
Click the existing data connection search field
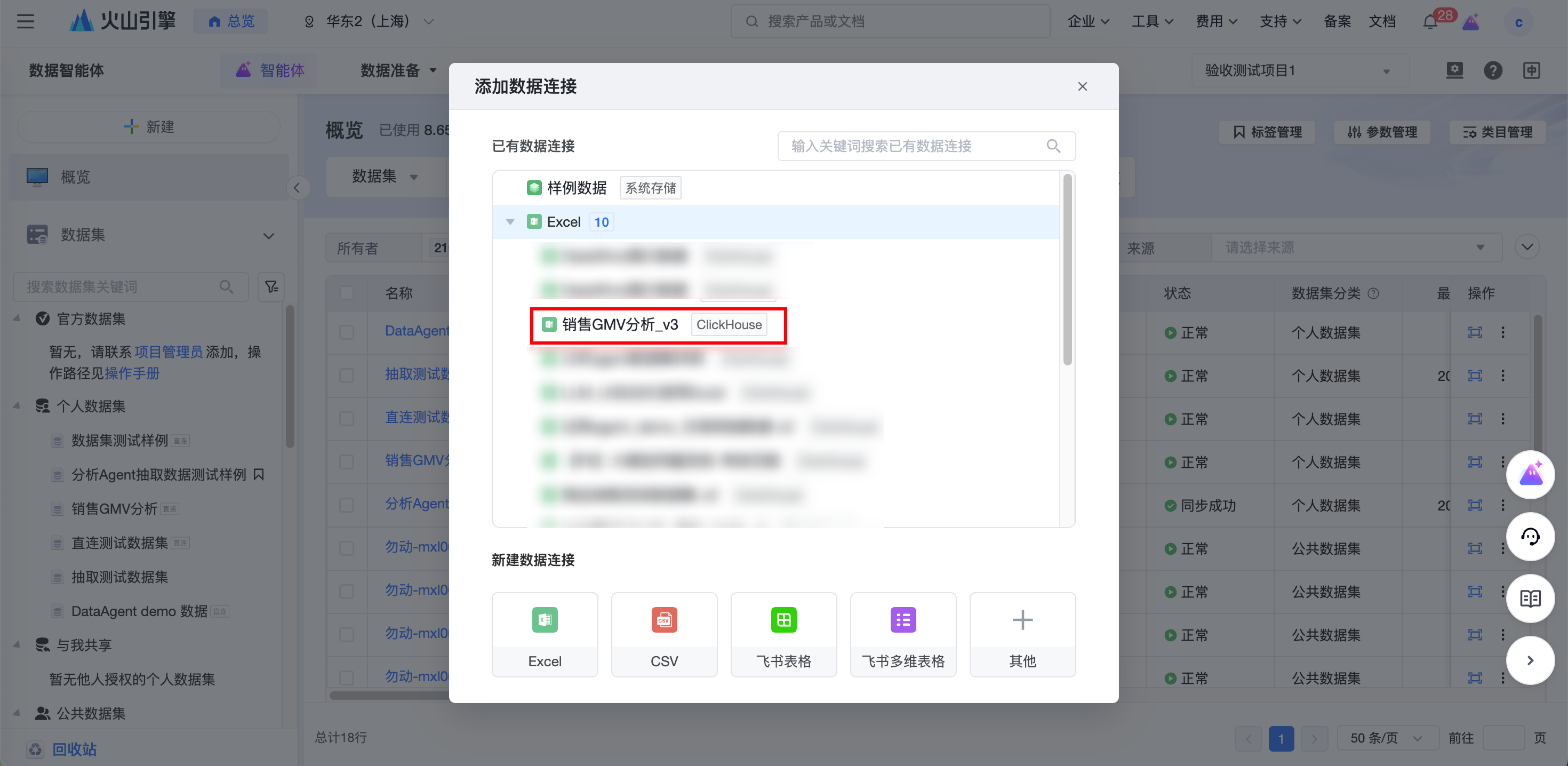coord(913,146)
